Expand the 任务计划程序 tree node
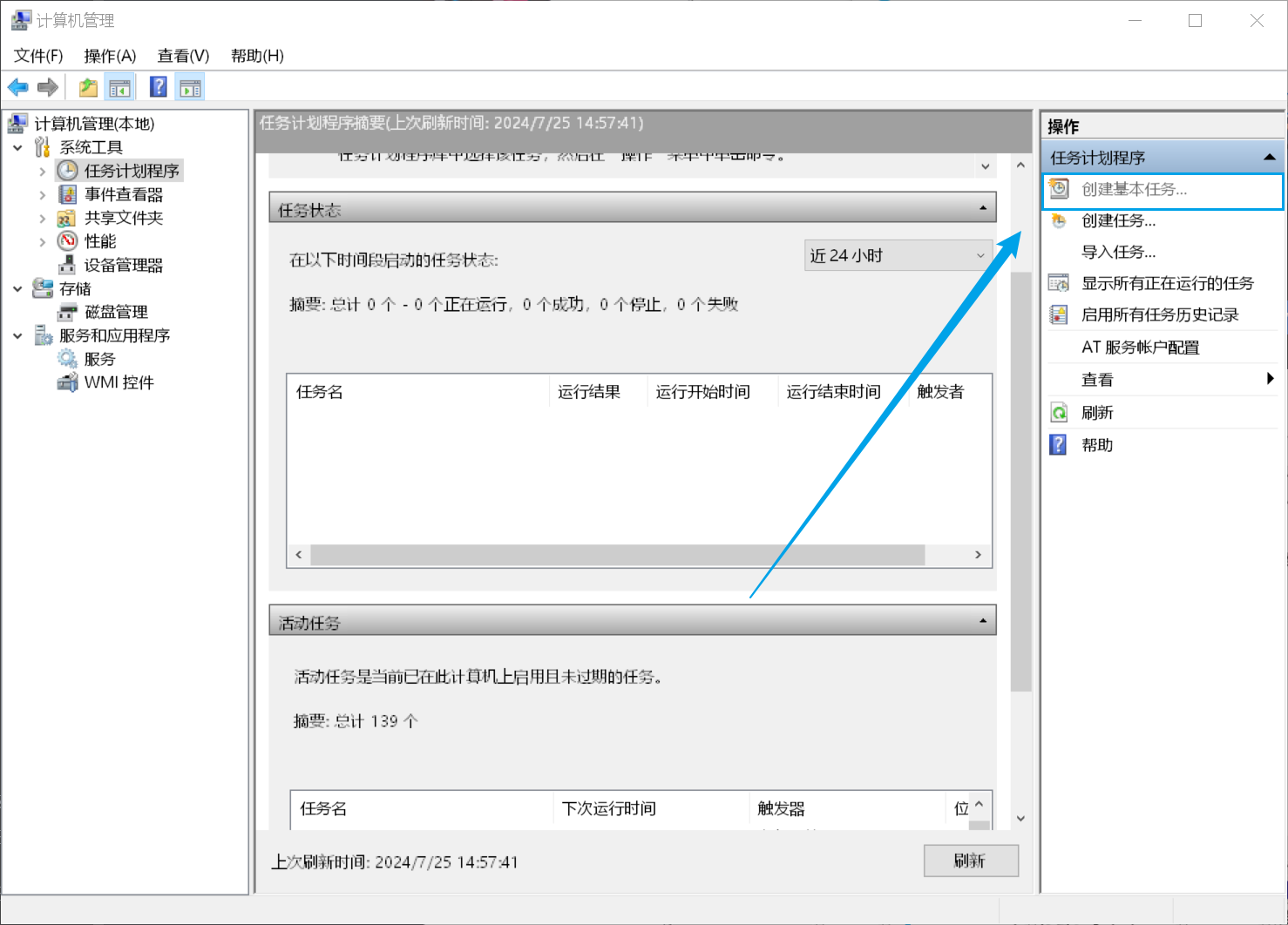1288x925 pixels. pyautogui.click(x=42, y=172)
